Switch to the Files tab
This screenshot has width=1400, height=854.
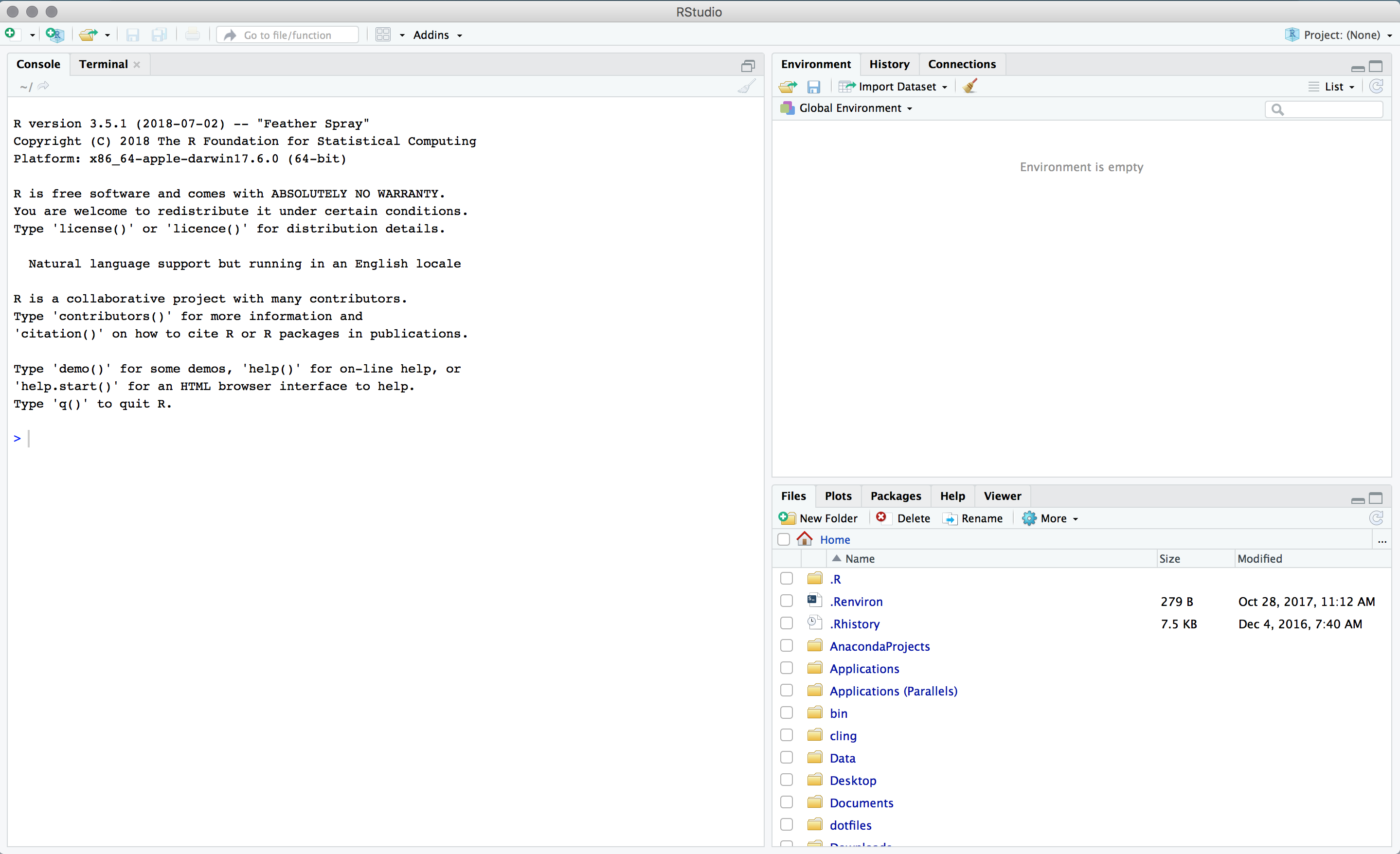click(x=793, y=496)
